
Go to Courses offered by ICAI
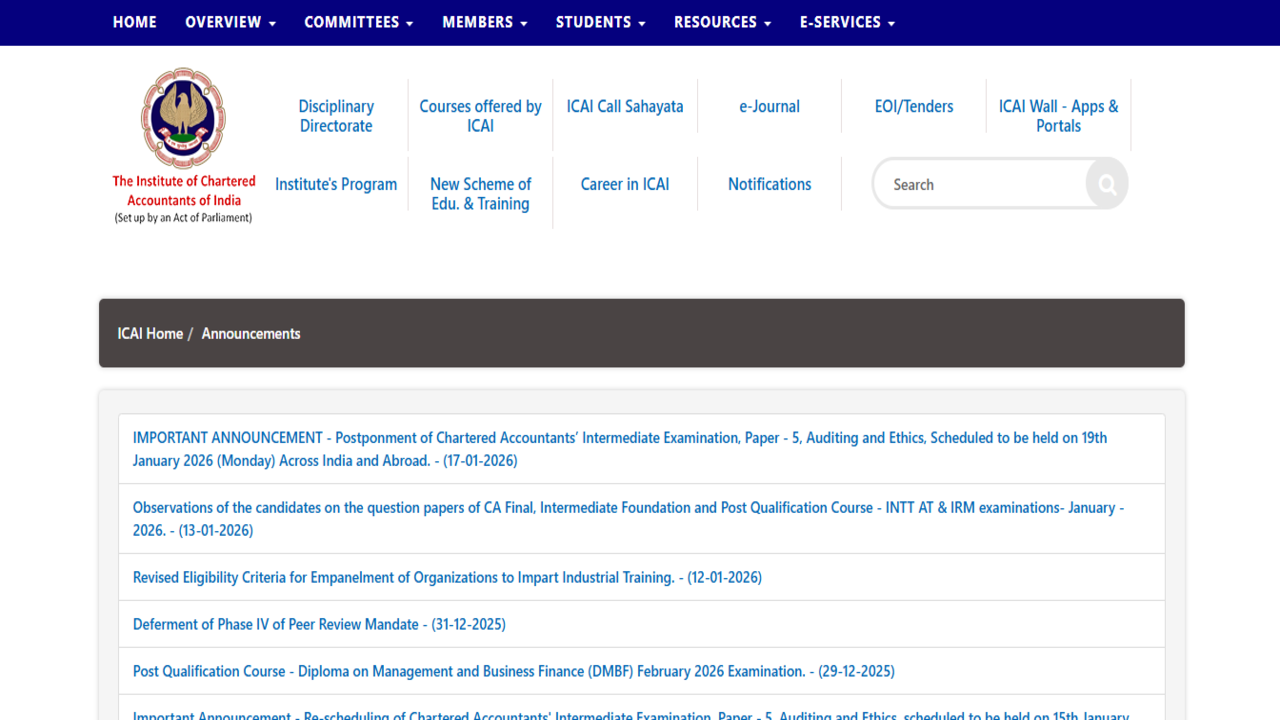pos(480,116)
